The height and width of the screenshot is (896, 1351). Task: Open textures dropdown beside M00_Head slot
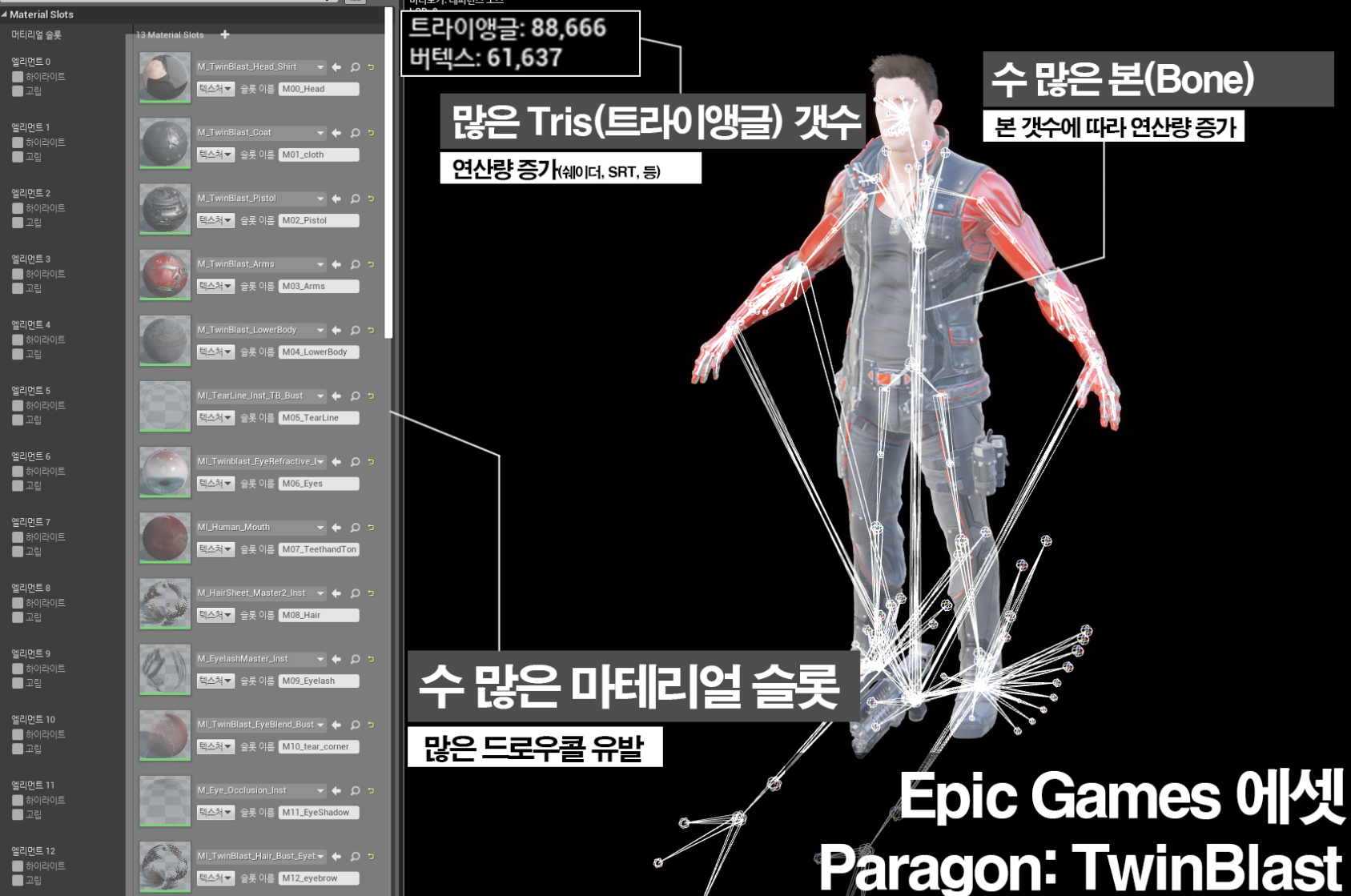coord(215,89)
